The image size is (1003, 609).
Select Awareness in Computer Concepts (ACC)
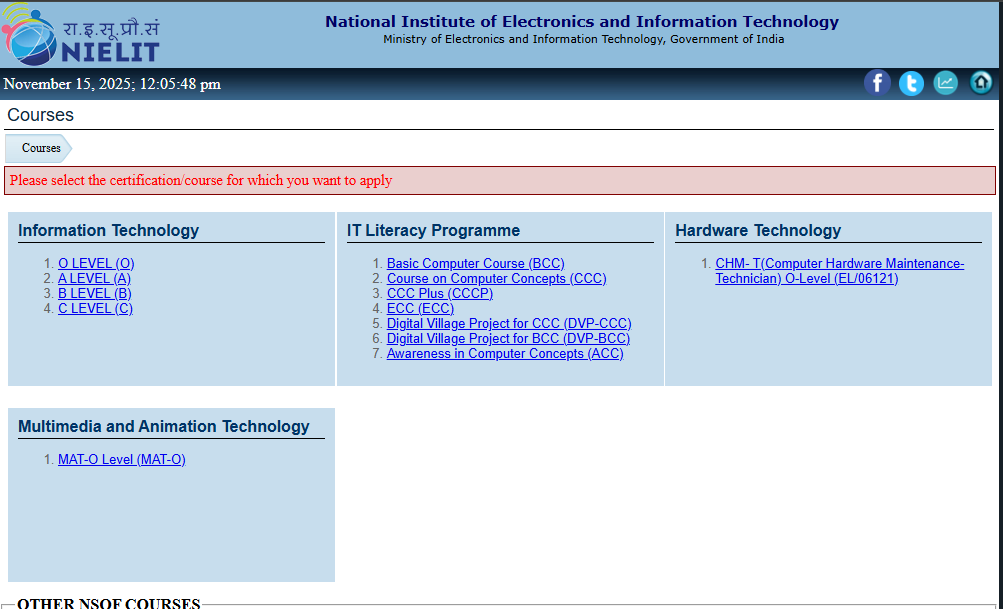[505, 354]
